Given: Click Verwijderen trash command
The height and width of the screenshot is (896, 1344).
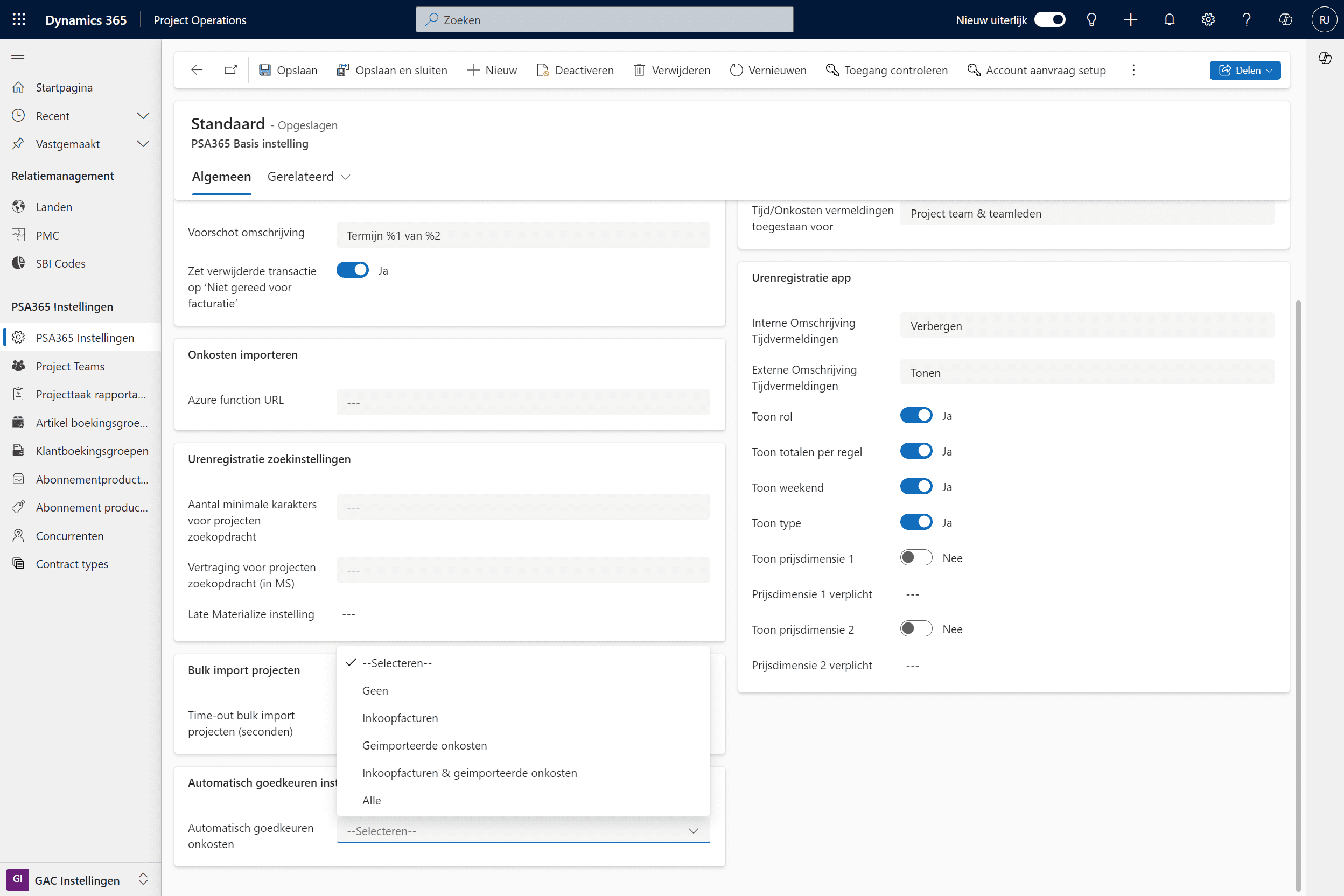Looking at the screenshot, I should [x=672, y=69].
